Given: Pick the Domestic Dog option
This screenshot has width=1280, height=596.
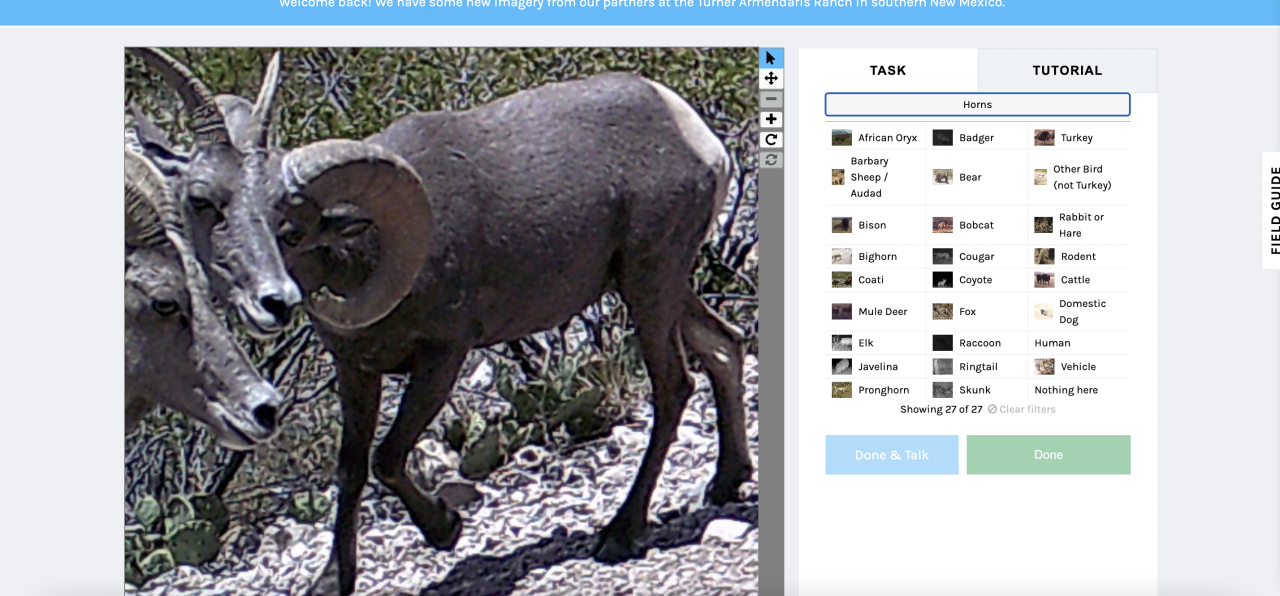Looking at the screenshot, I should pos(1078,312).
